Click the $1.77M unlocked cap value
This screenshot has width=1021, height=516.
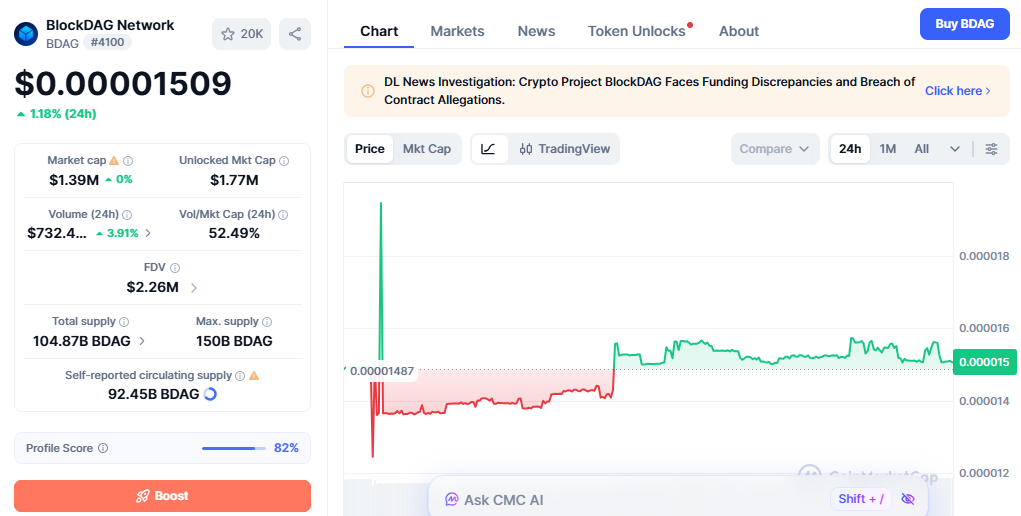point(234,180)
